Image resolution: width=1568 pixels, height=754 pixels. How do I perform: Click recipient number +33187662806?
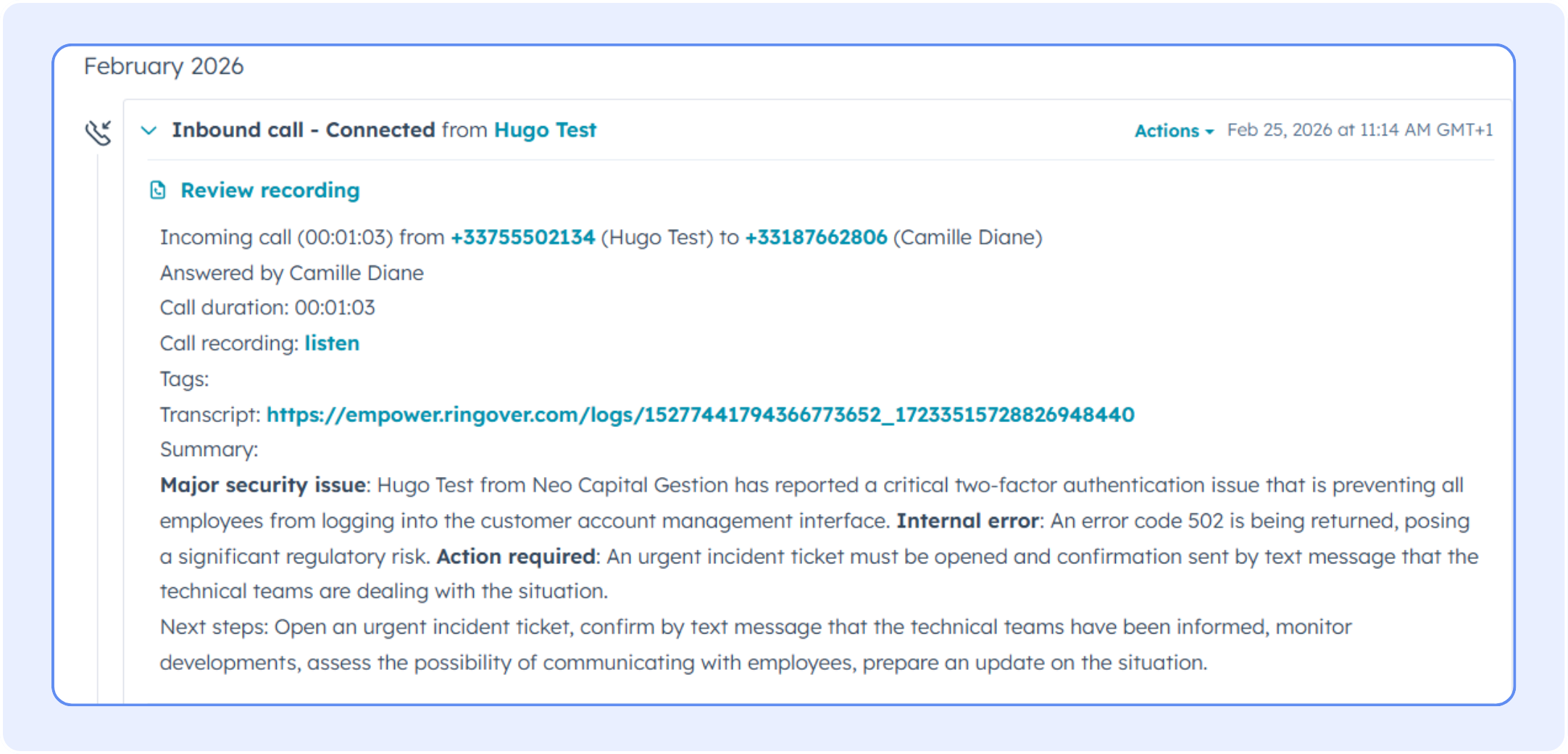(x=815, y=237)
